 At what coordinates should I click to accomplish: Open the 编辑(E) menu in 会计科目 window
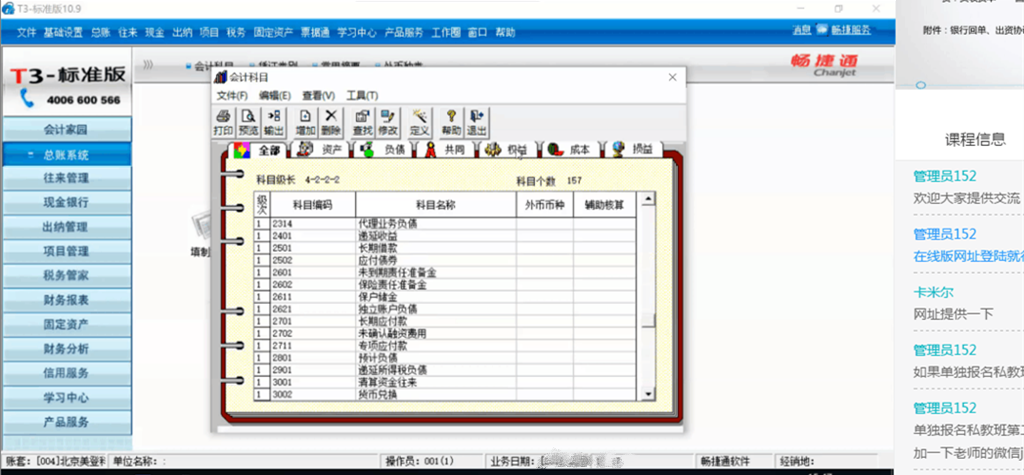(274, 95)
